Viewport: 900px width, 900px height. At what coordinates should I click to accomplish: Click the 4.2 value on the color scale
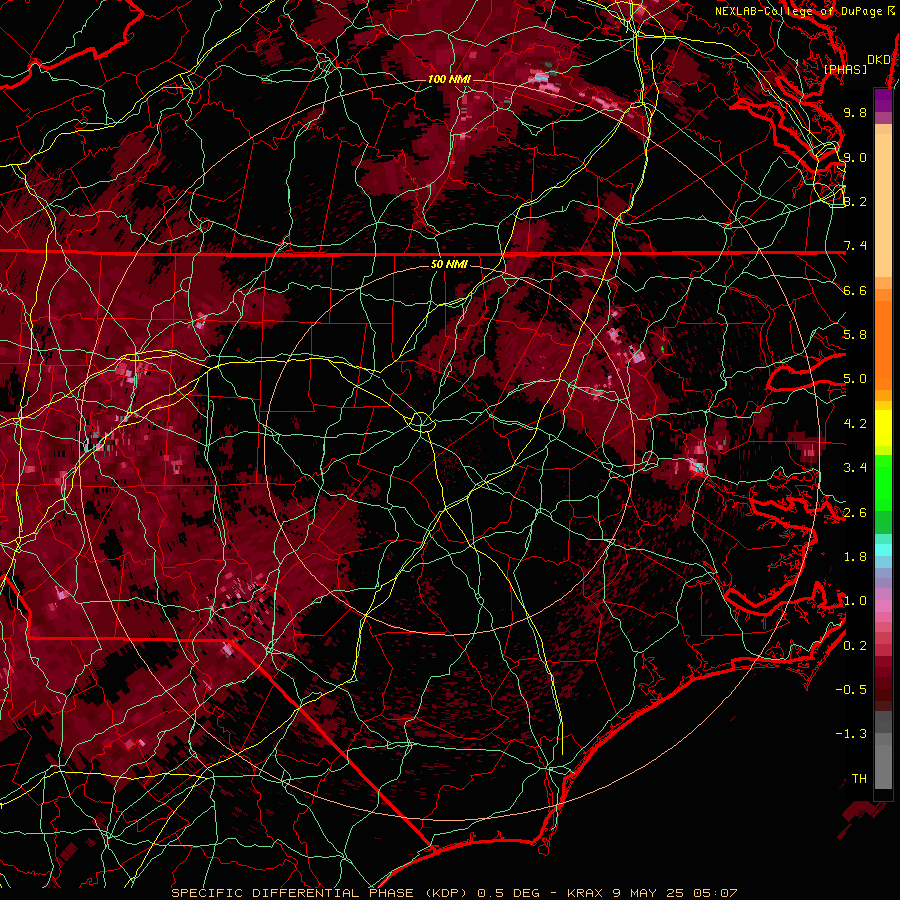click(x=855, y=424)
